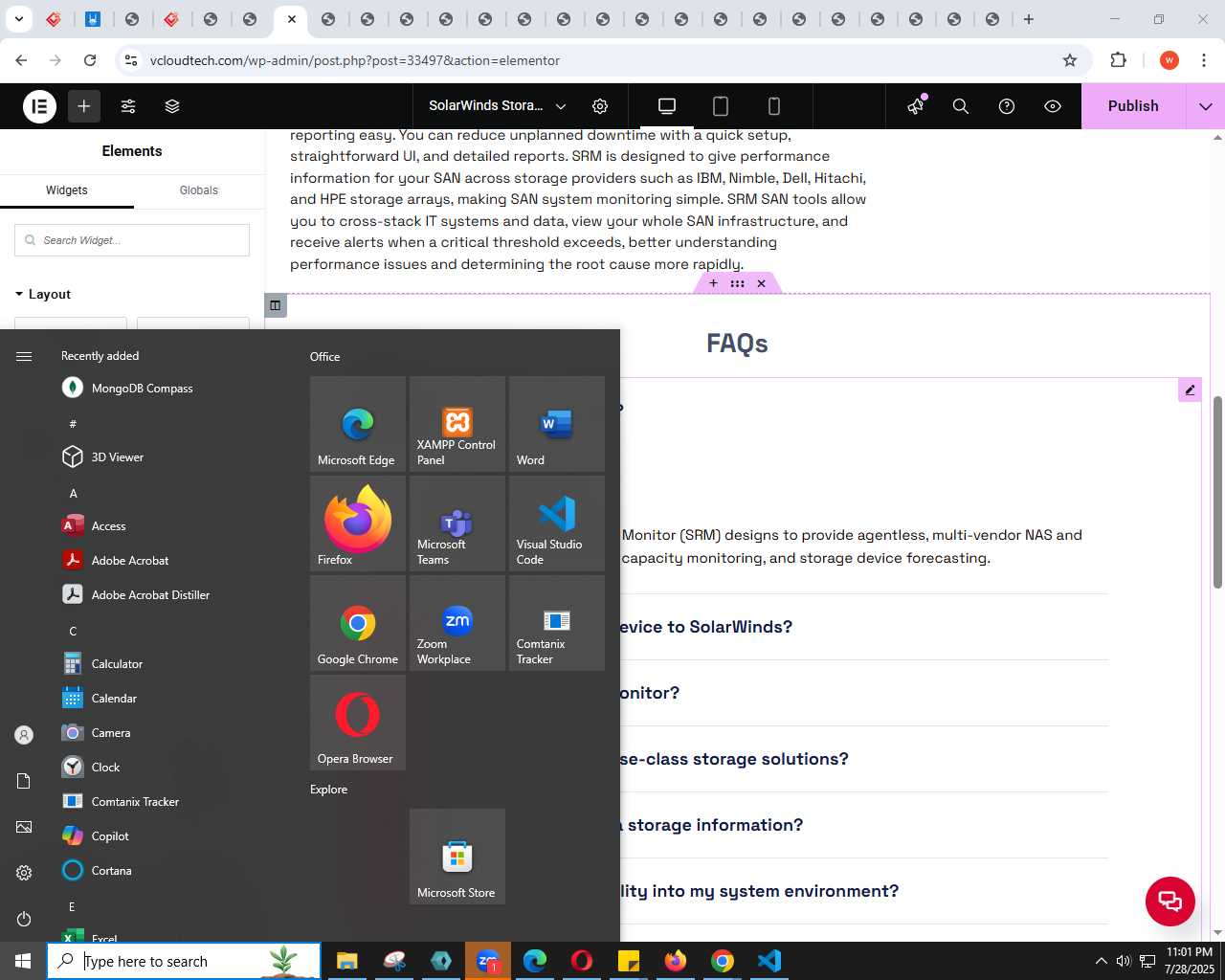Open the Word tile
Viewport: 1225px width, 980px height.
point(557,424)
